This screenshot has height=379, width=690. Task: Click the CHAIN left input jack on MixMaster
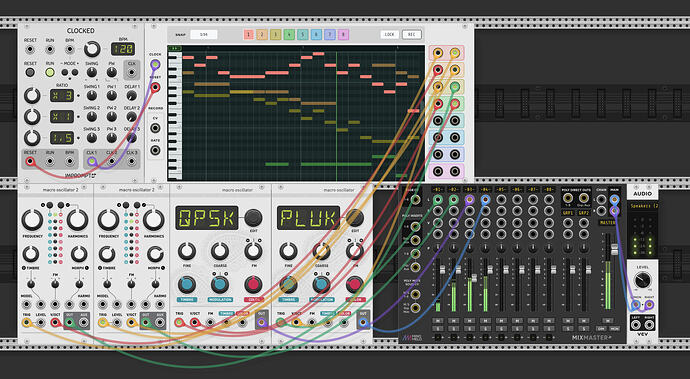click(x=601, y=200)
